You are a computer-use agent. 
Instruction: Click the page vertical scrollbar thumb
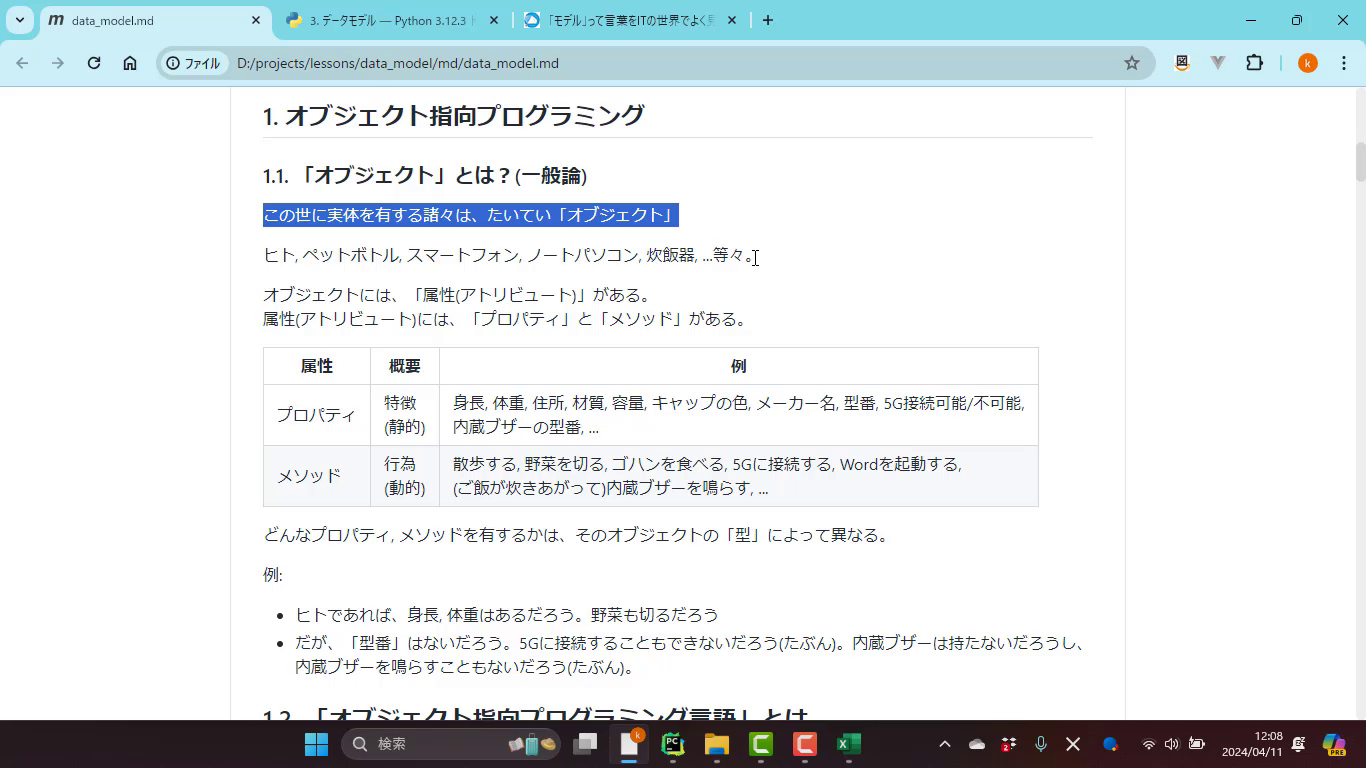click(x=1360, y=163)
